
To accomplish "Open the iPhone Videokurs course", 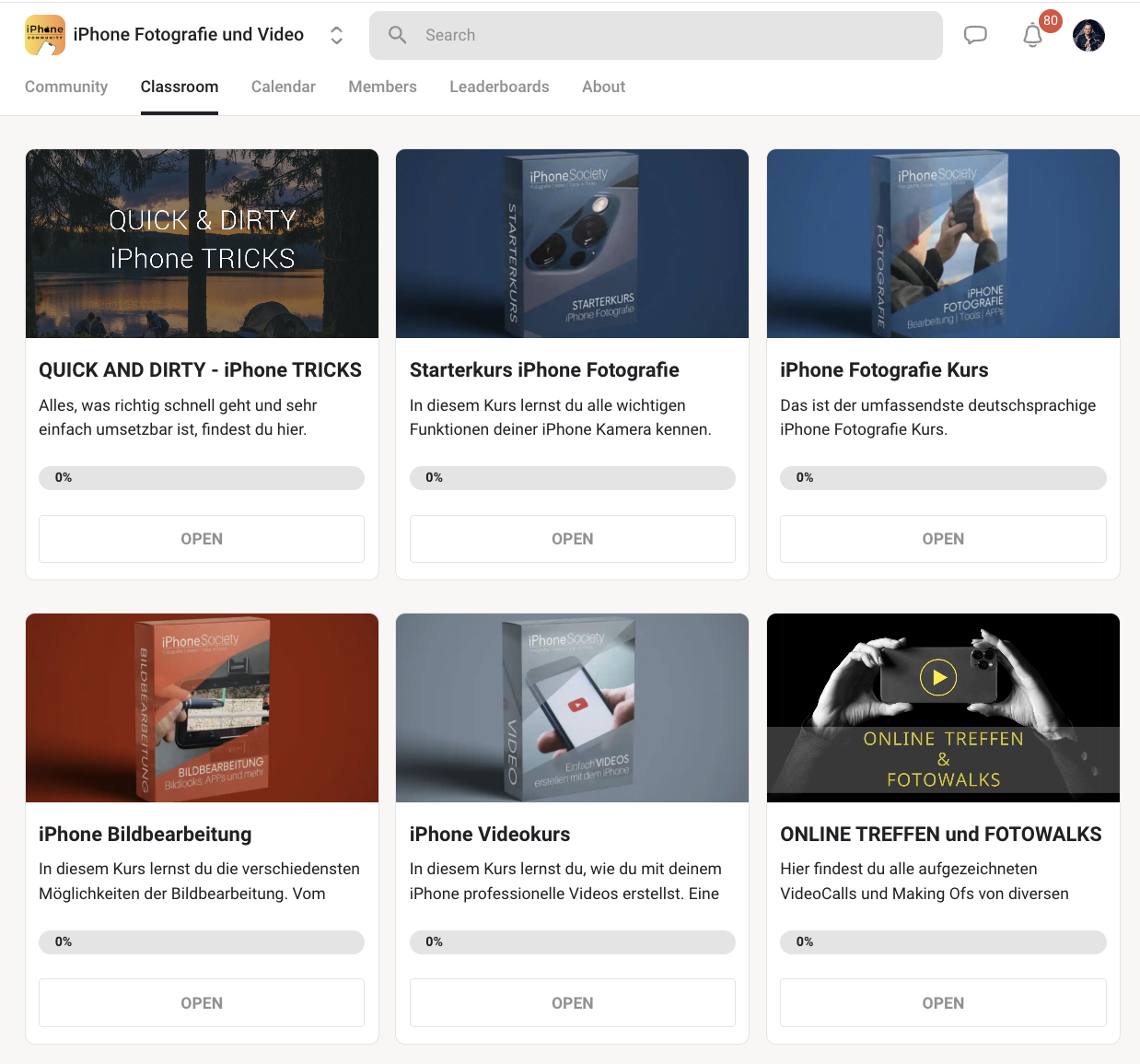I will (573, 1003).
